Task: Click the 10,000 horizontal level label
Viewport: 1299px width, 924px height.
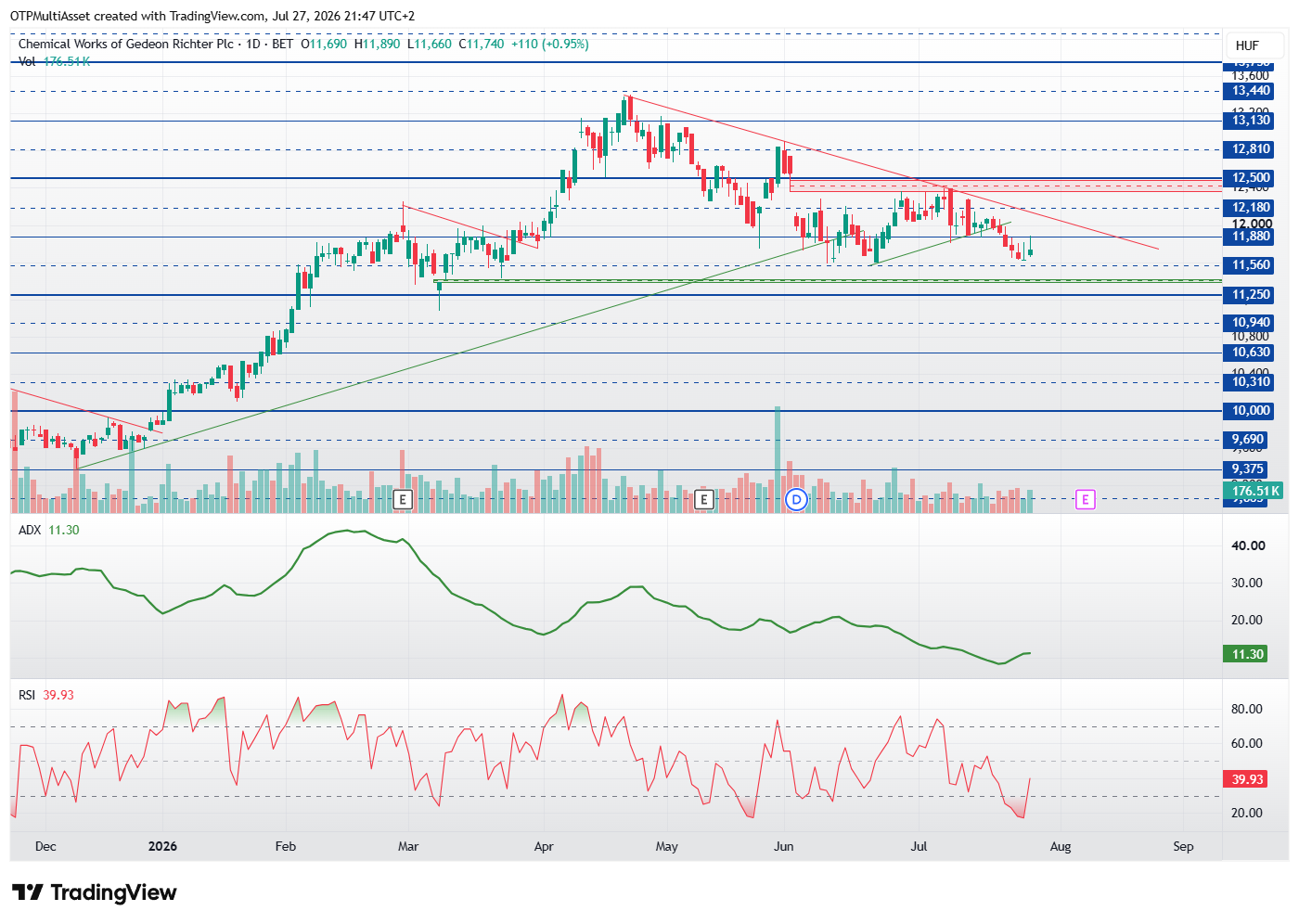Action: click(1251, 411)
